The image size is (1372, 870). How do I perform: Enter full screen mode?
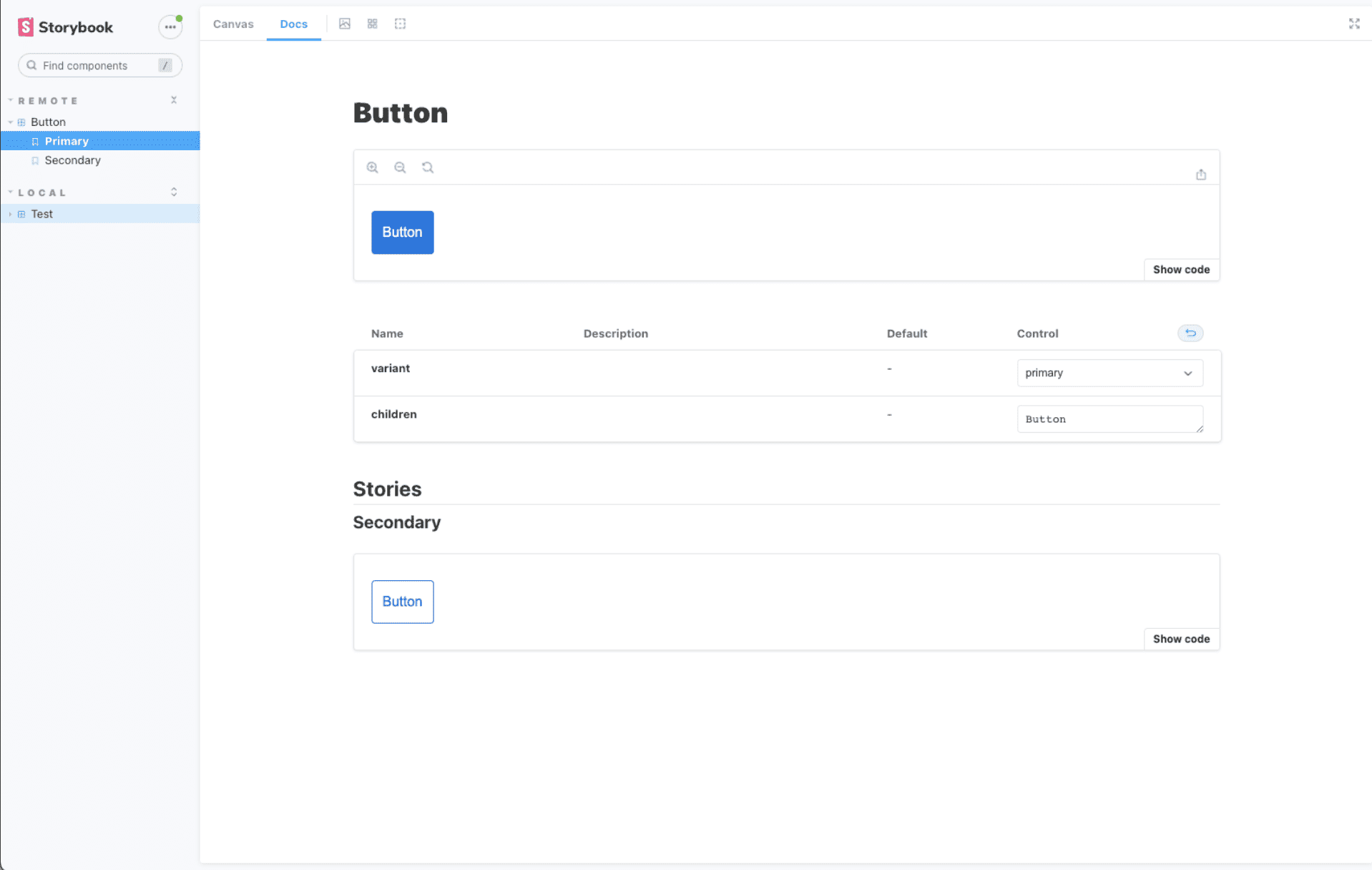pos(1353,24)
